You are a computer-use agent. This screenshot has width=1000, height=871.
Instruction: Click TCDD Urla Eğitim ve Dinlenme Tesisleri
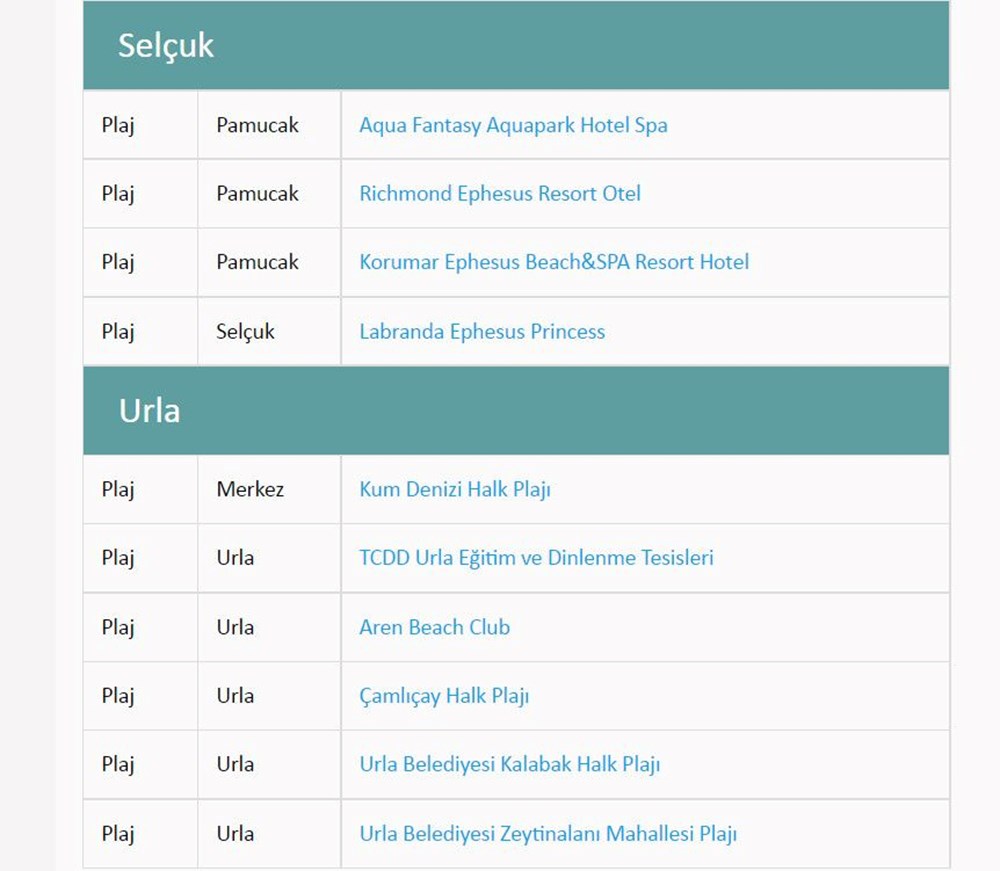coord(536,557)
